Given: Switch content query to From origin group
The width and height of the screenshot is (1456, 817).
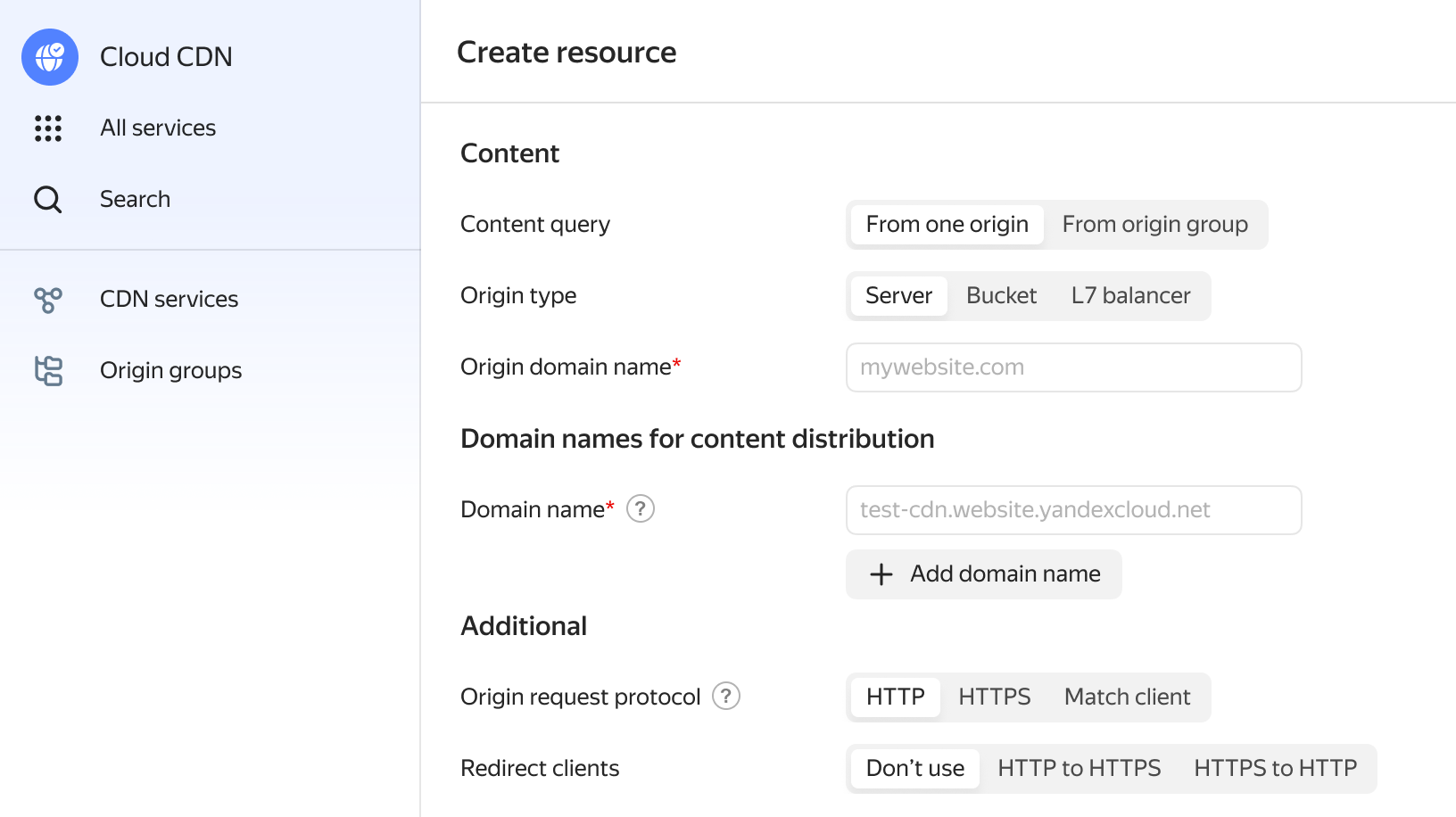Looking at the screenshot, I should tap(1154, 224).
